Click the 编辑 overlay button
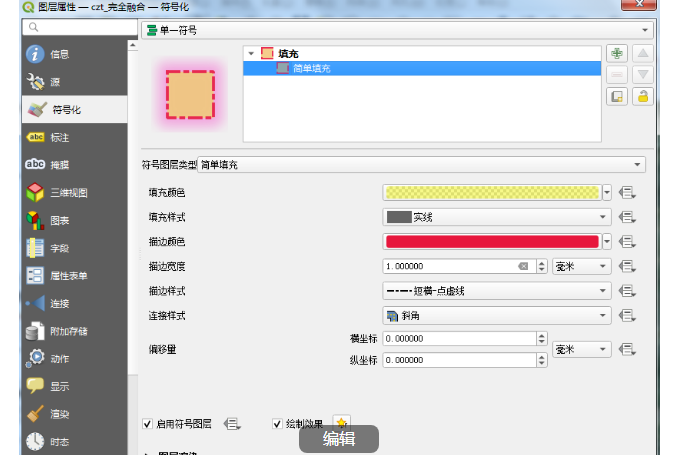This screenshot has height=455, width=682. click(x=339, y=438)
